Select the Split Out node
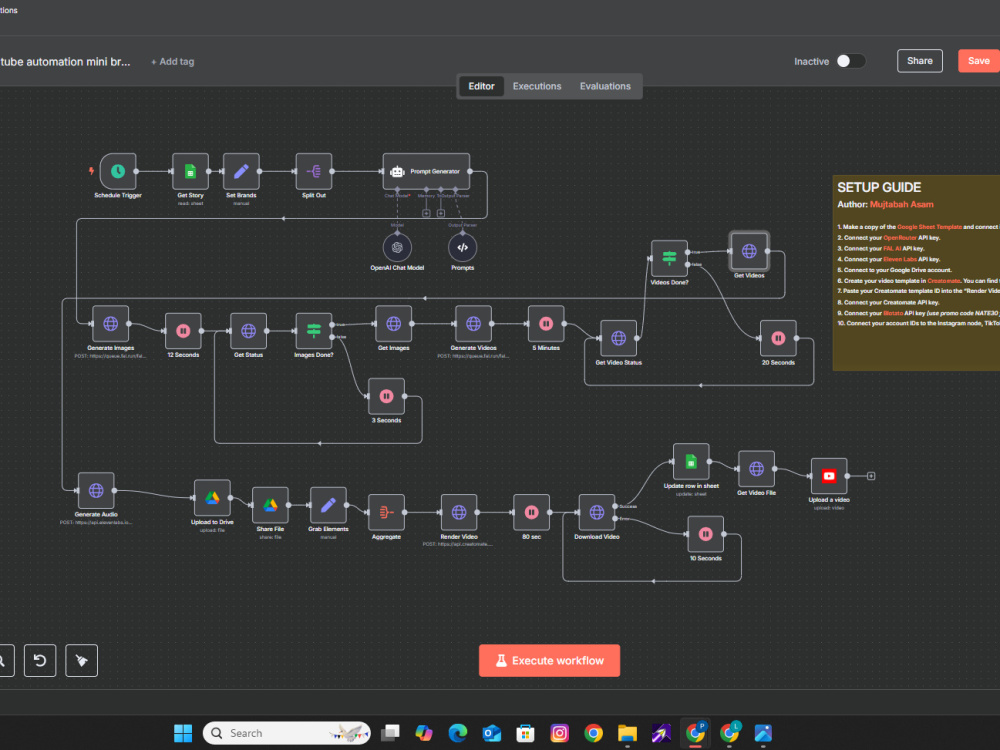Screen dimensions: 1000x750 [314, 171]
